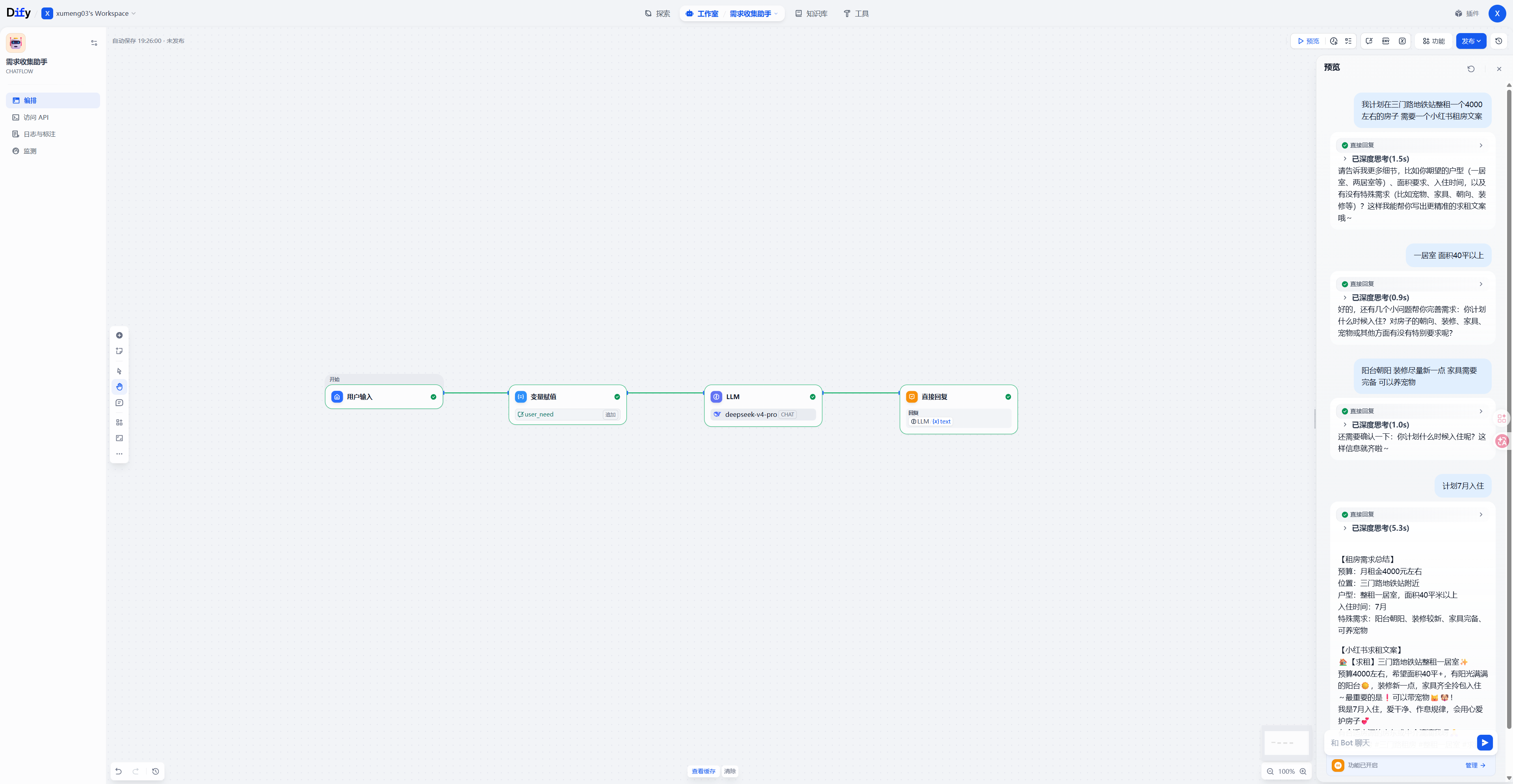Click the orange citation feature icon
Image resolution: width=1513 pixels, height=784 pixels.
tap(1338, 765)
